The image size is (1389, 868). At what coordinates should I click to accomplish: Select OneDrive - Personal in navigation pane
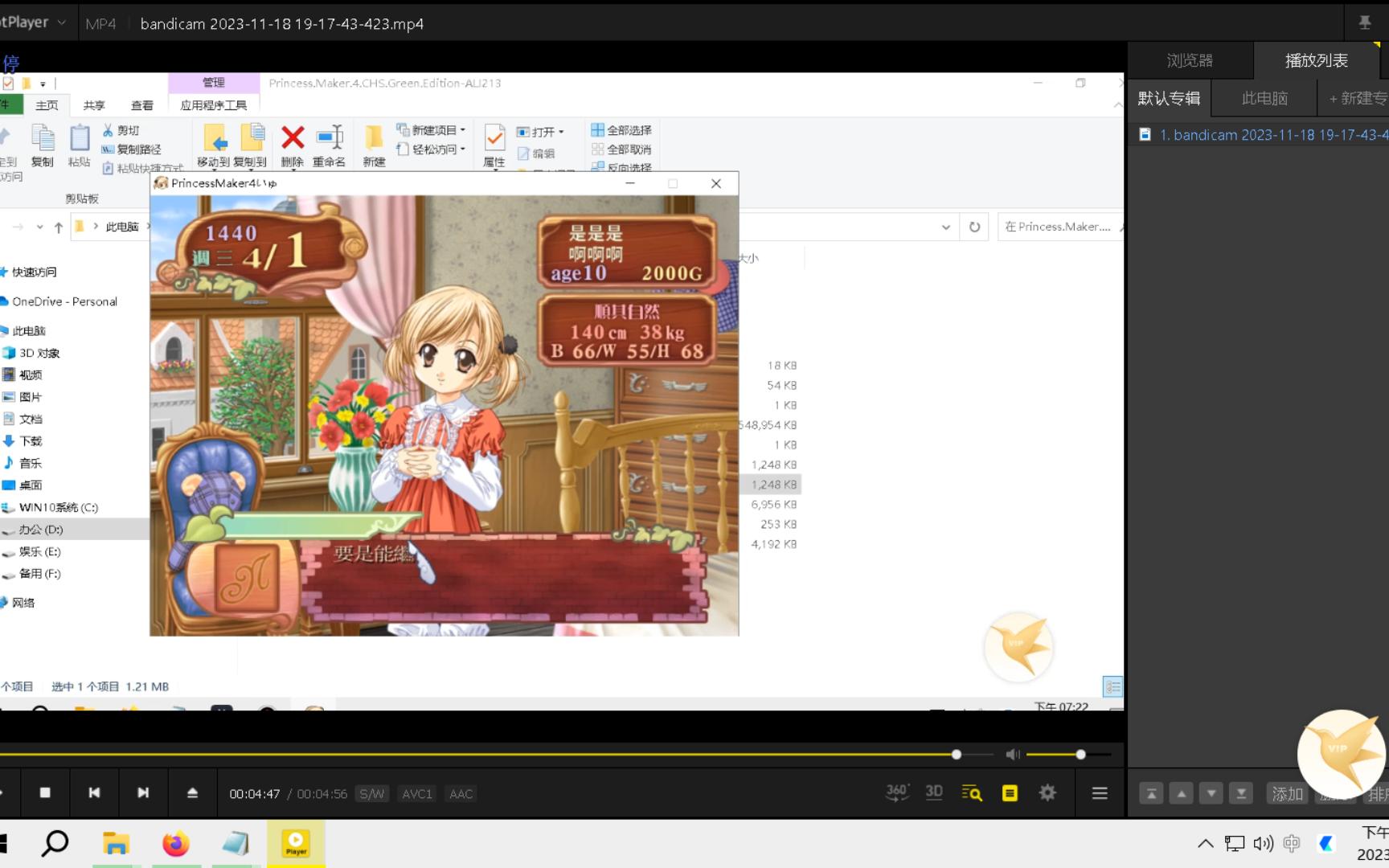[64, 301]
